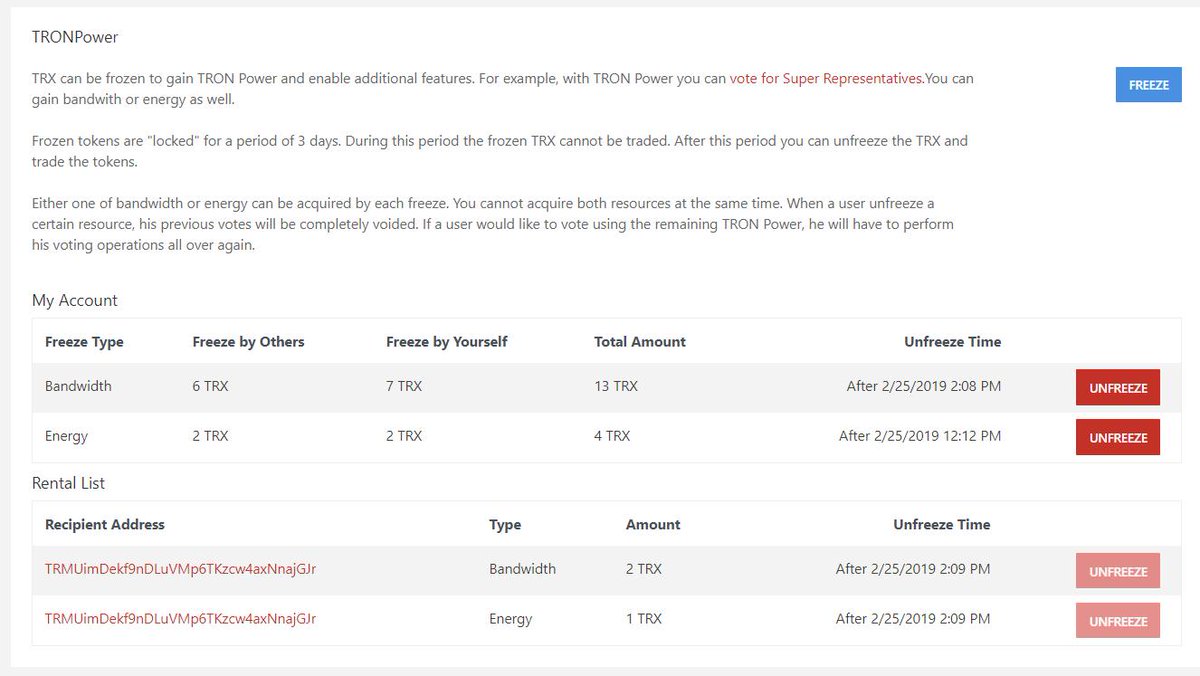Viewport: 1200px width, 676px height.
Task: Select the 7 TRX Freeze by Yourself value
Action: 404,386
